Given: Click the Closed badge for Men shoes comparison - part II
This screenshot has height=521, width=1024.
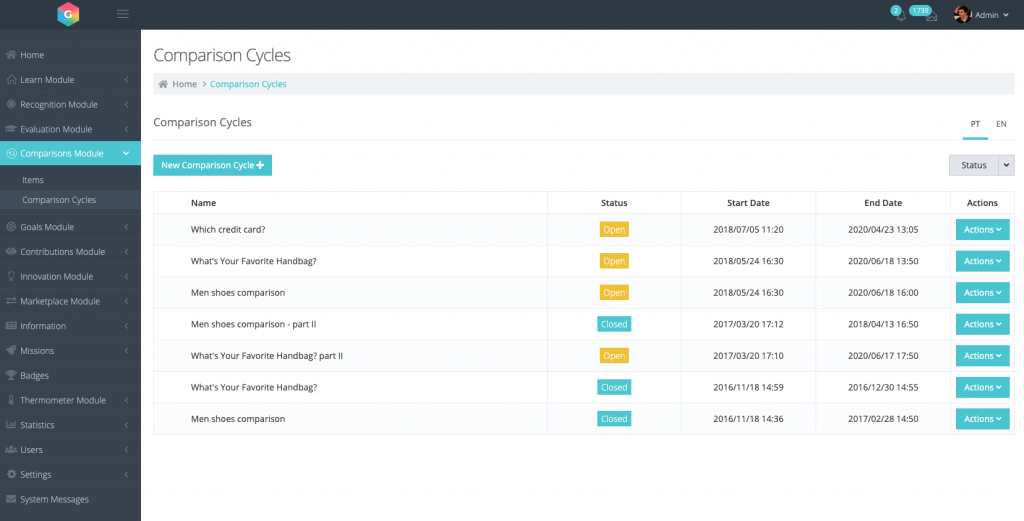Looking at the screenshot, I should point(614,324).
